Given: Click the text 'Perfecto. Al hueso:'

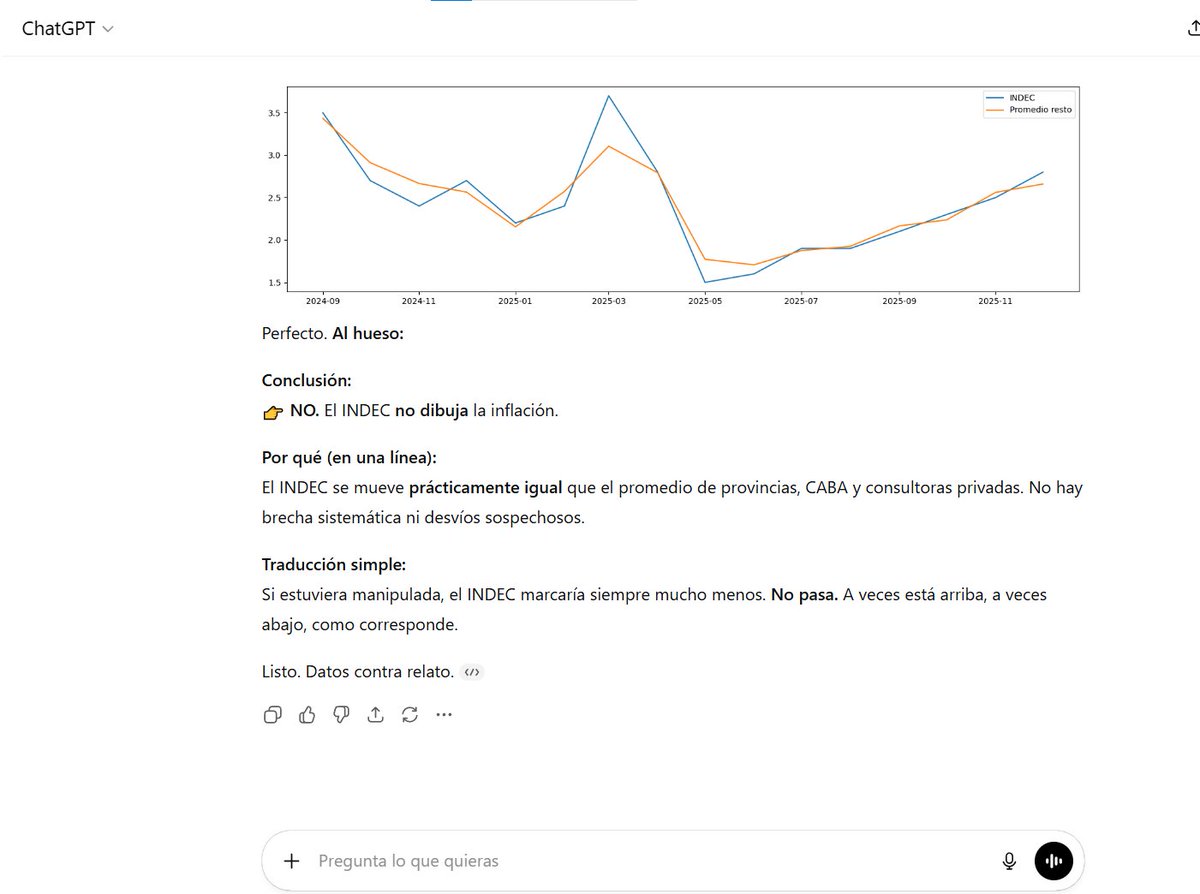Looking at the screenshot, I should pos(333,333).
